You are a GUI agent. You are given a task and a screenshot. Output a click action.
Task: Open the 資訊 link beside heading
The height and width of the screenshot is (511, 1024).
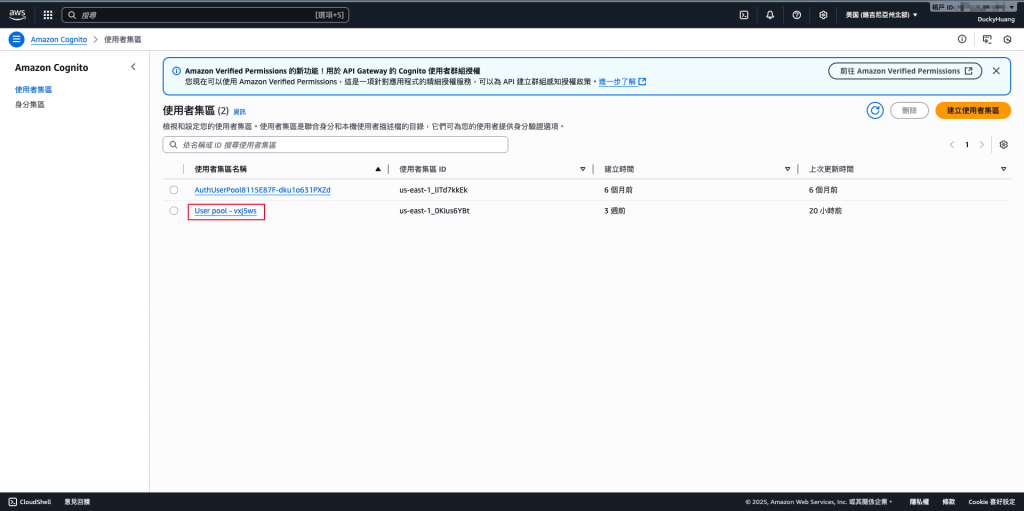(240, 112)
